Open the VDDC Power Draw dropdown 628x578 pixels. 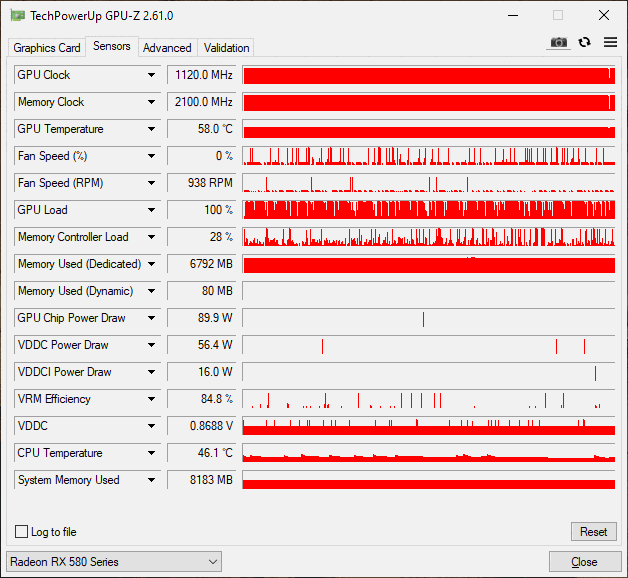151,345
